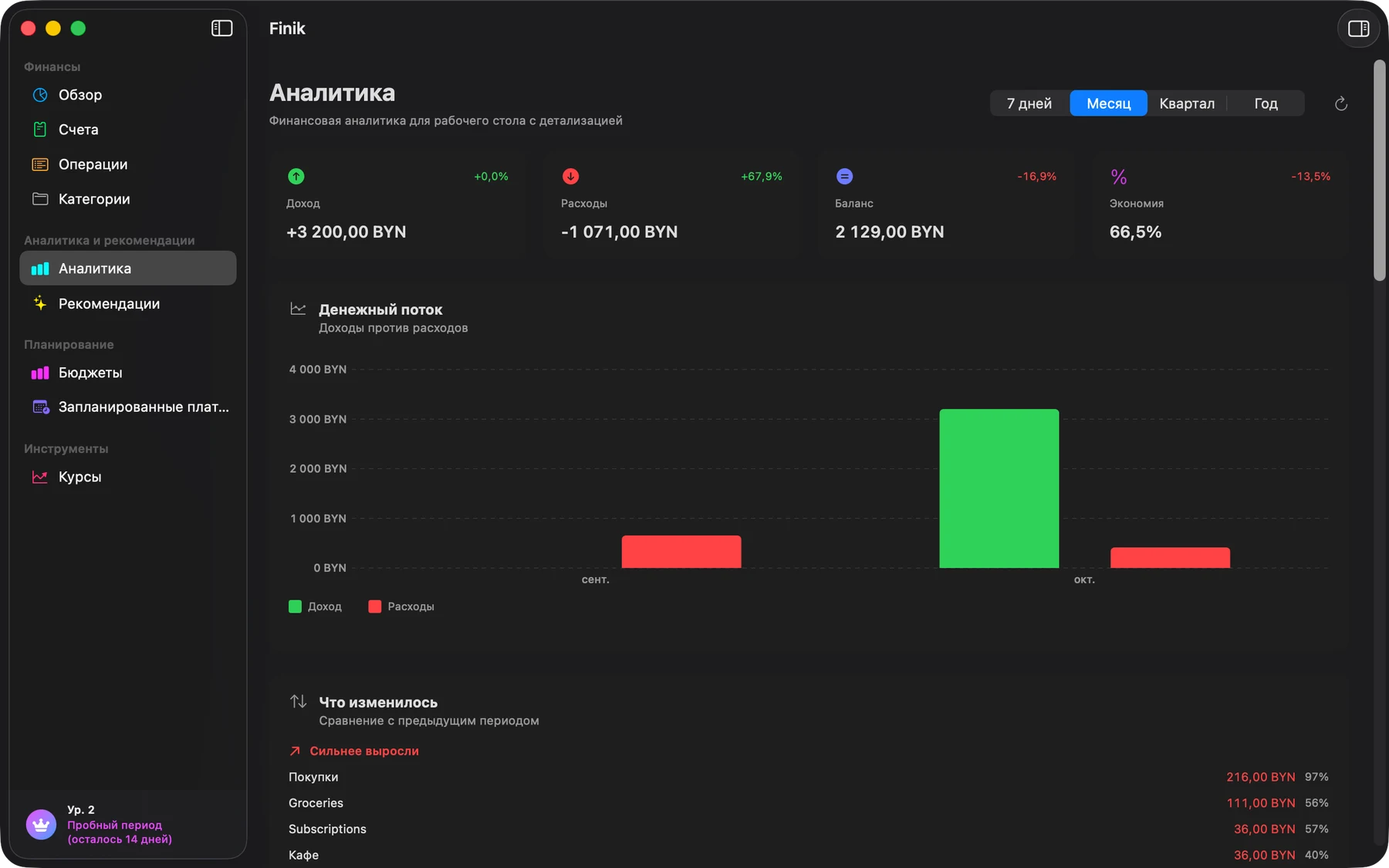The height and width of the screenshot is (868, 1389).
Task: Select the Год period tab
Action: pos(1266,103)
